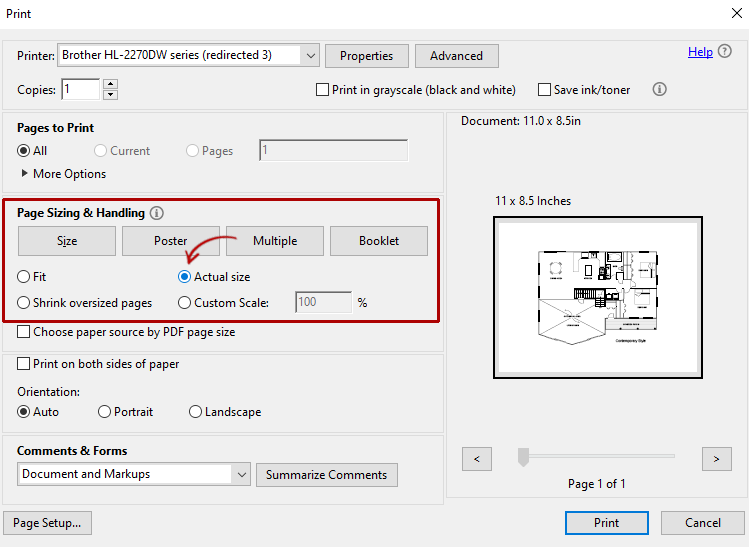Click Page Sizing & Handling info icon
Screen dimensions: 749x547
(157, 213)
